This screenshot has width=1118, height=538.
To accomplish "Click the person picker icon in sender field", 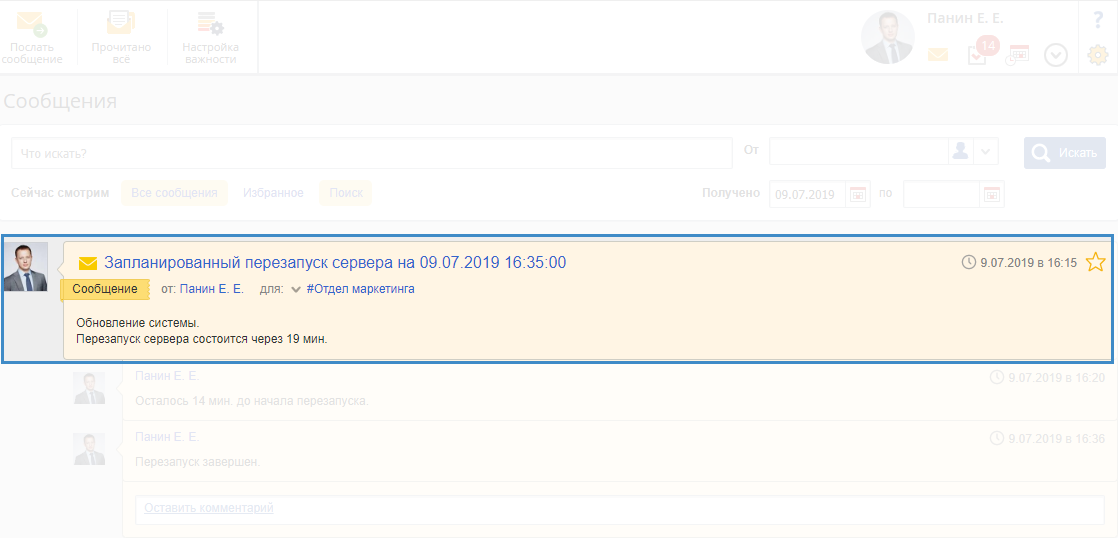I will click(960, 151).
